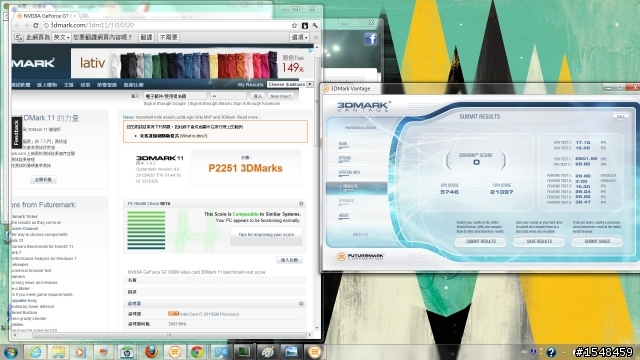Click Sign in through Facebook link
640x360 pixels.
[x=257, y=104]
